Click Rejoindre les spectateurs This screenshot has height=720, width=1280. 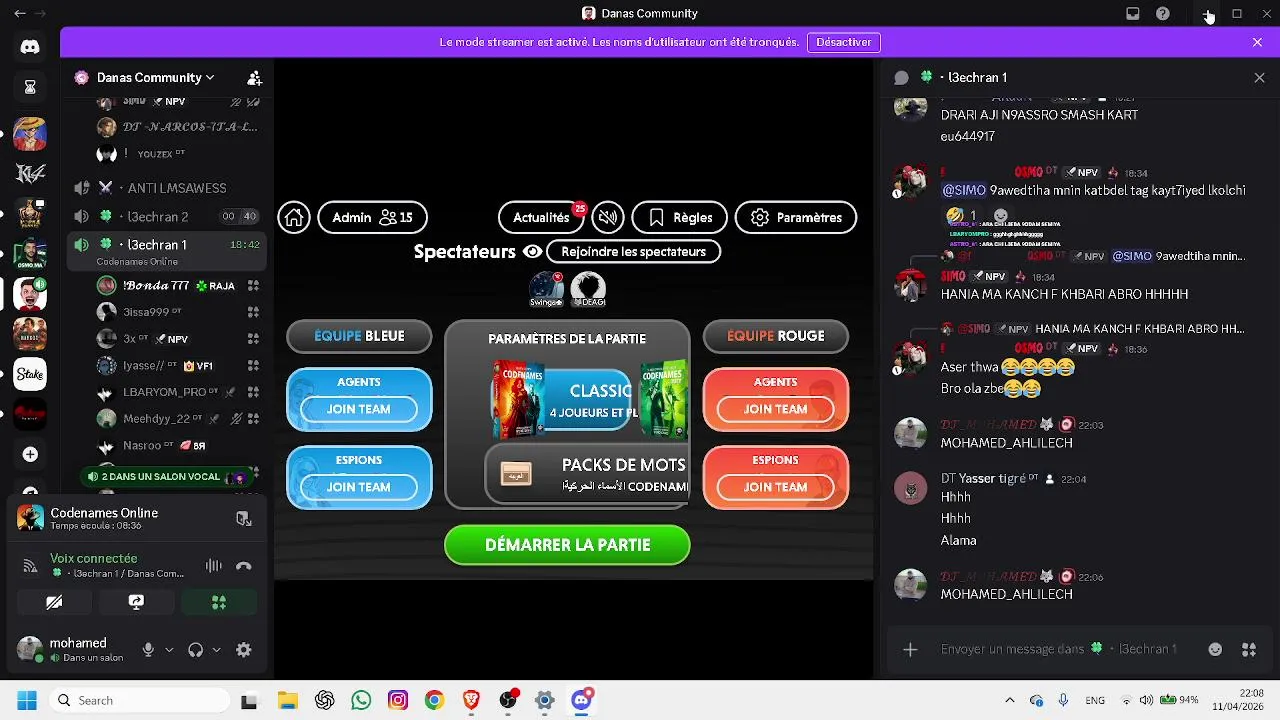[634, 252]
